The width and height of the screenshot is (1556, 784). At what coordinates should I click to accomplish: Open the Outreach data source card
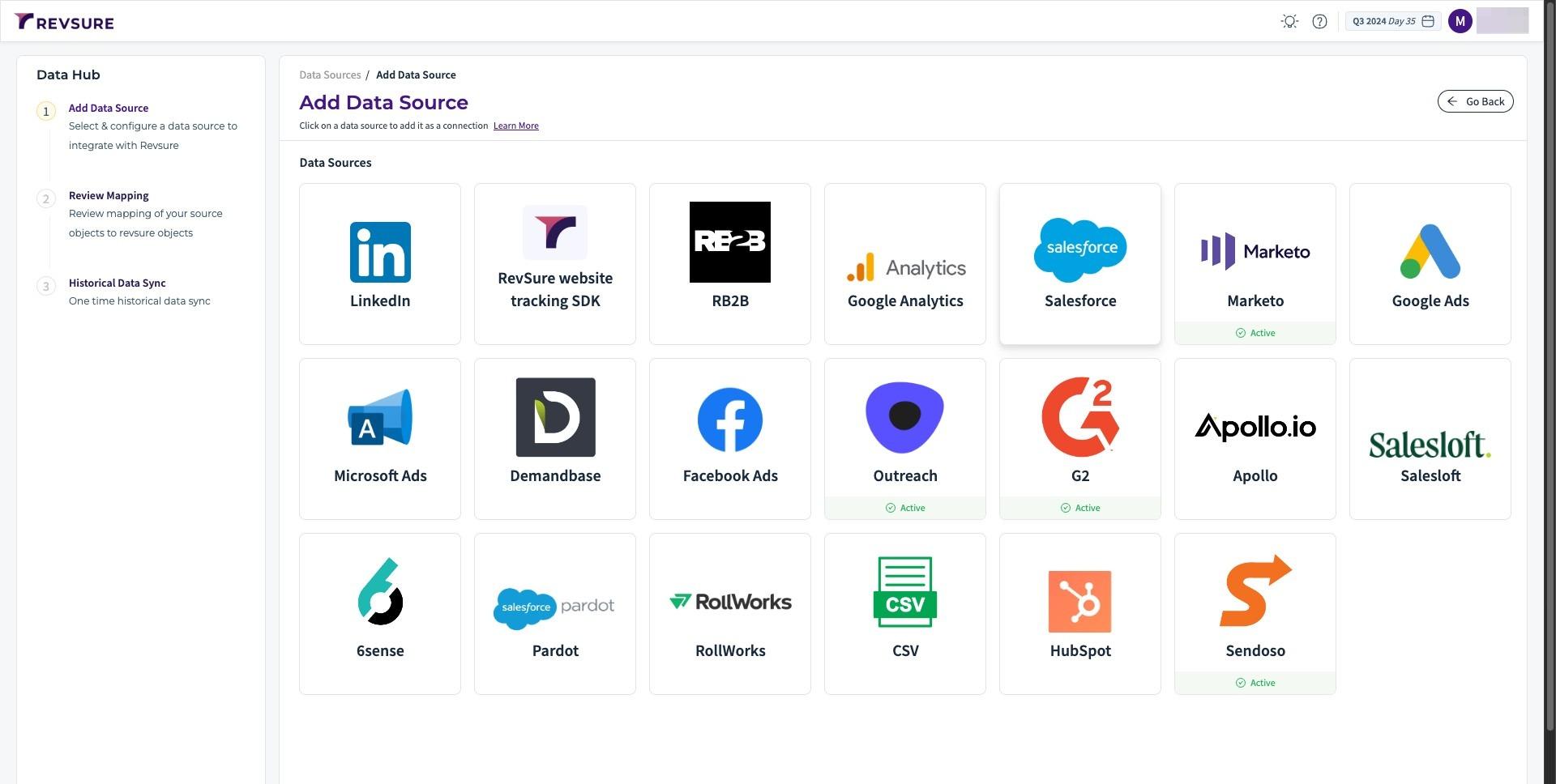tap(905, 439)
